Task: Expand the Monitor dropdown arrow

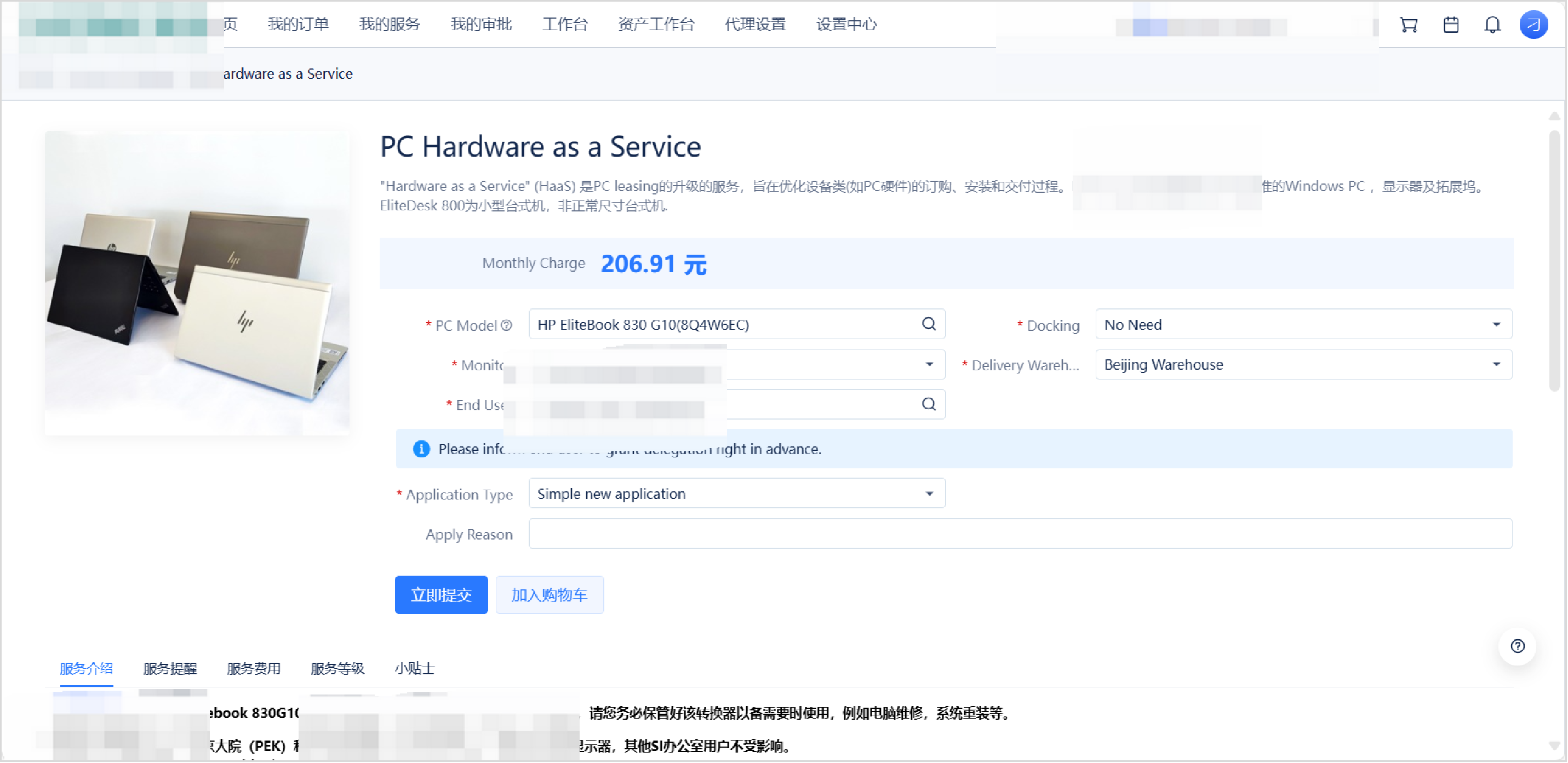Action: pos(930,364)
